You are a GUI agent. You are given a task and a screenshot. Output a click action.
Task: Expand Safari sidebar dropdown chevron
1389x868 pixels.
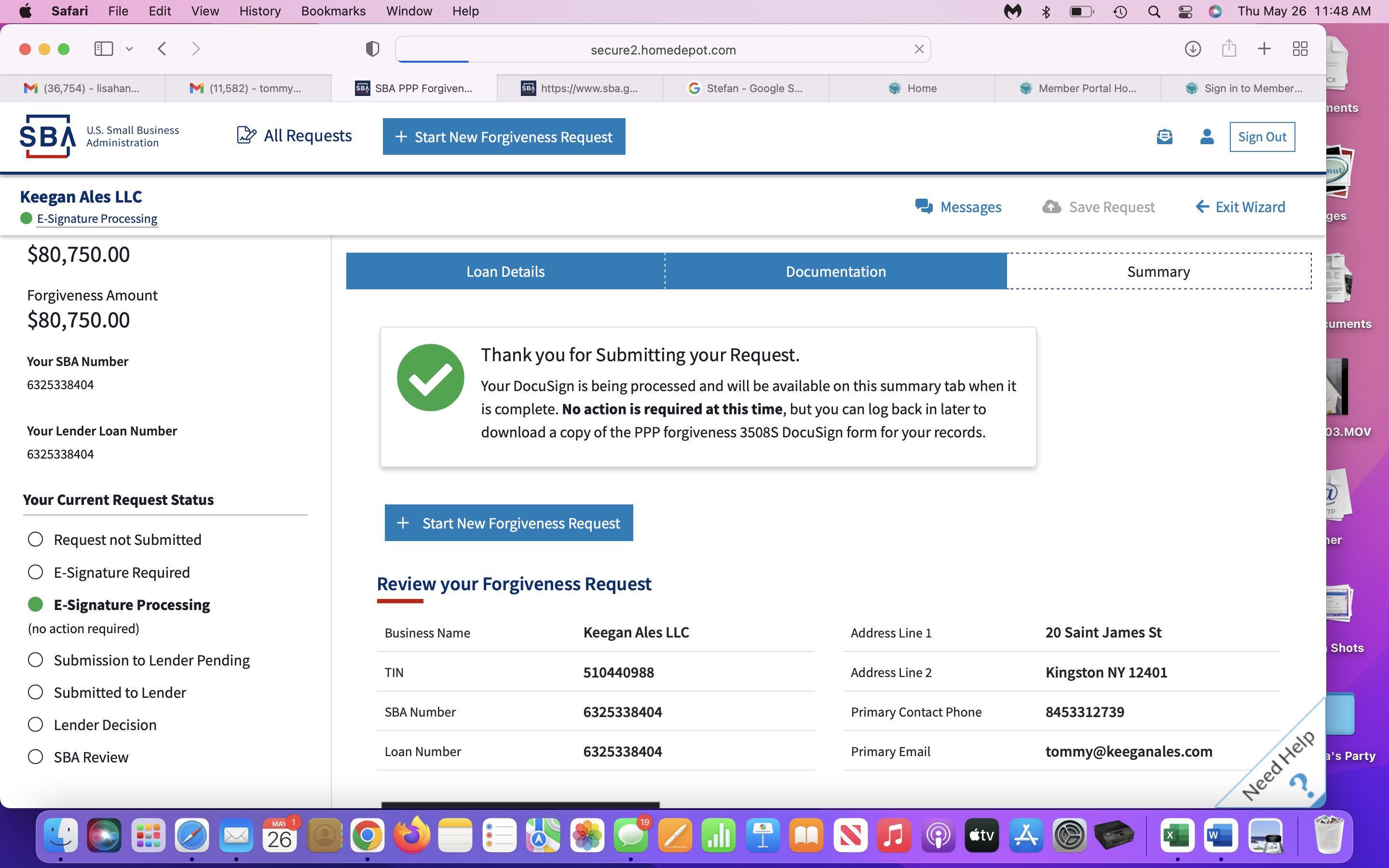pos(129,49)
